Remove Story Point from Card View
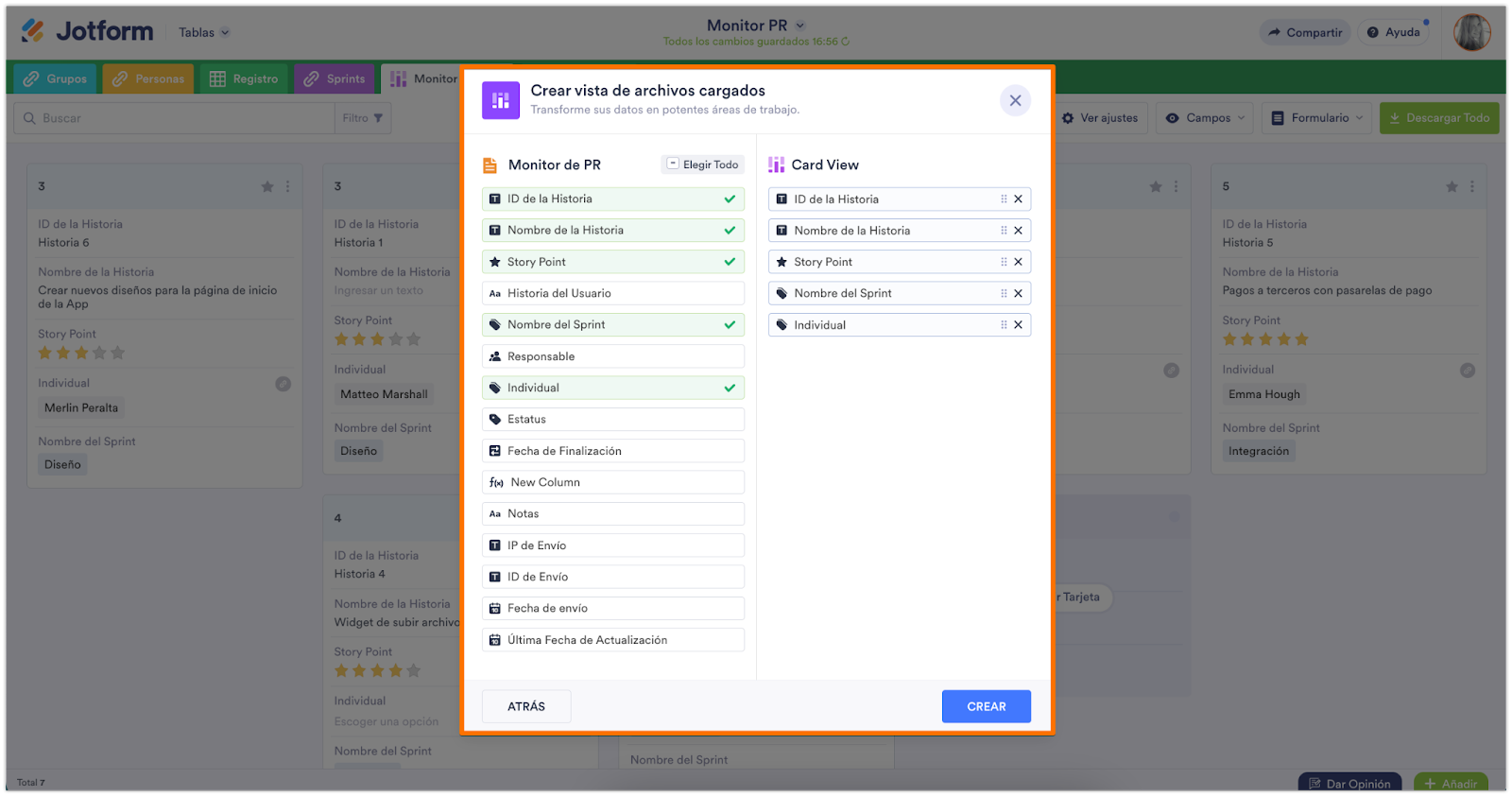Image resolution: width=1512 pixels, height=796 pixels. pyautogui.click(x=1018, y=262)
